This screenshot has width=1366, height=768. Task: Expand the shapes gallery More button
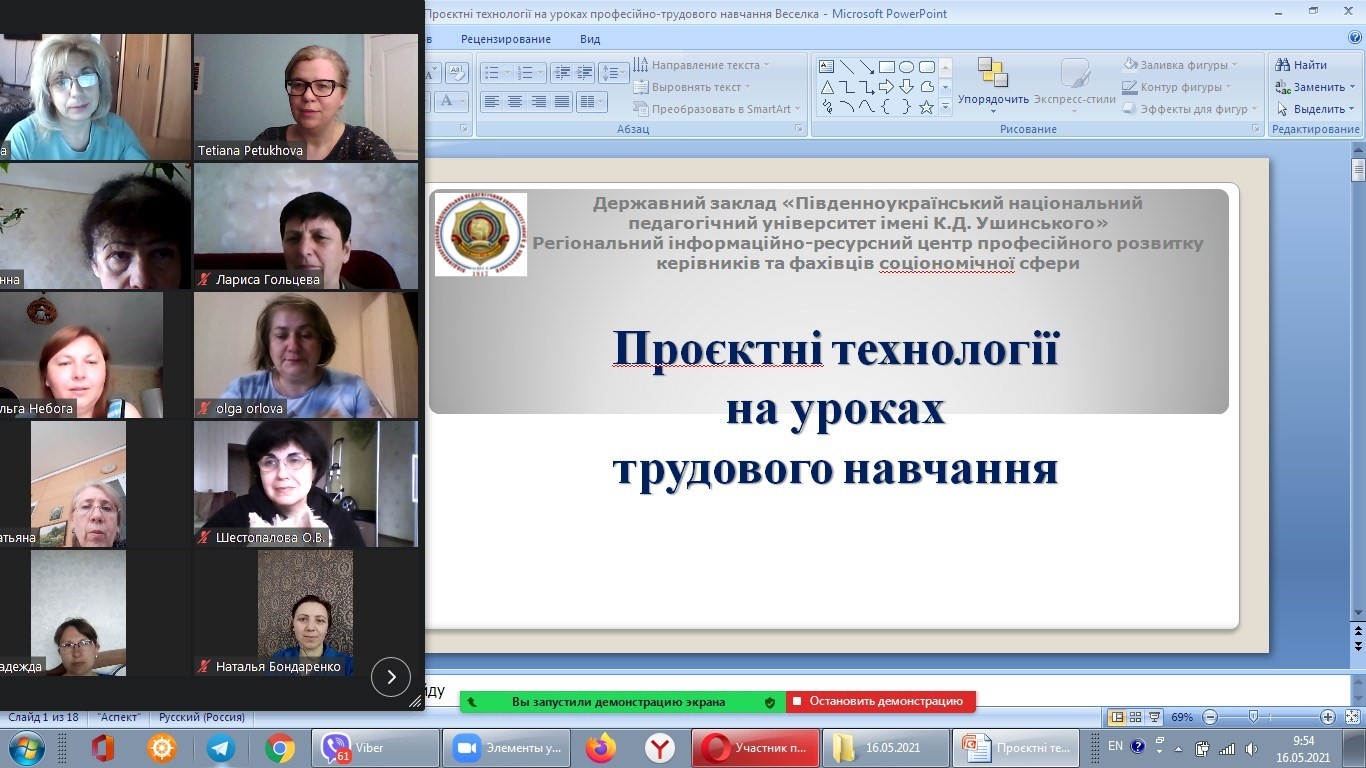click(945, 107)
